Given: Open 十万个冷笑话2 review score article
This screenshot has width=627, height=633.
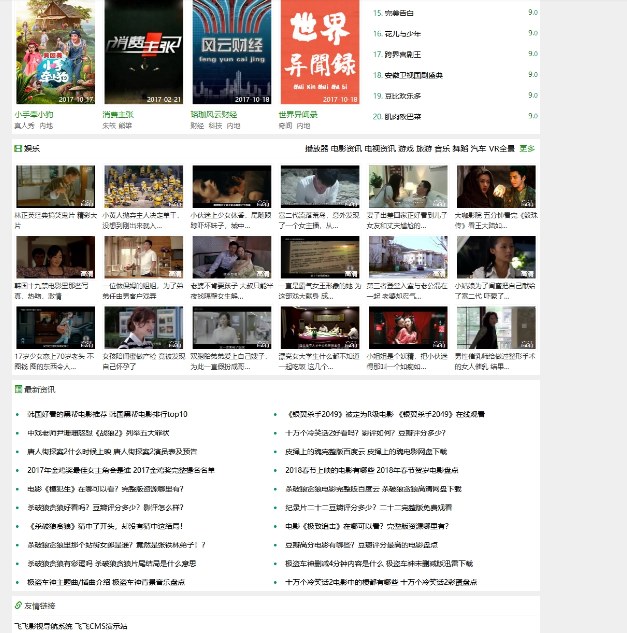Looking at the screenshot, I should point(365,433).
